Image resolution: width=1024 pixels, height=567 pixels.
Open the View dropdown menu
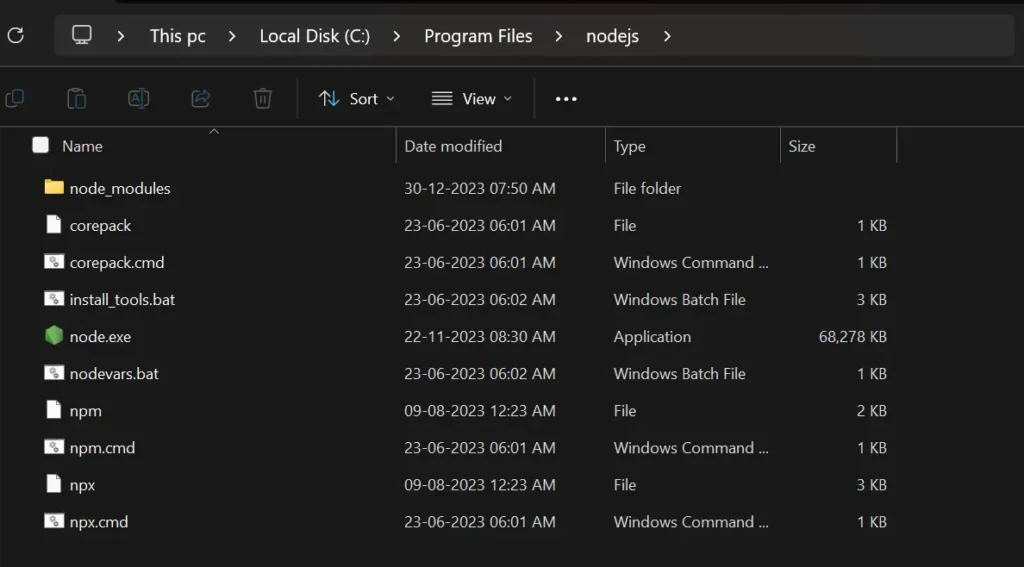point(472,99)
